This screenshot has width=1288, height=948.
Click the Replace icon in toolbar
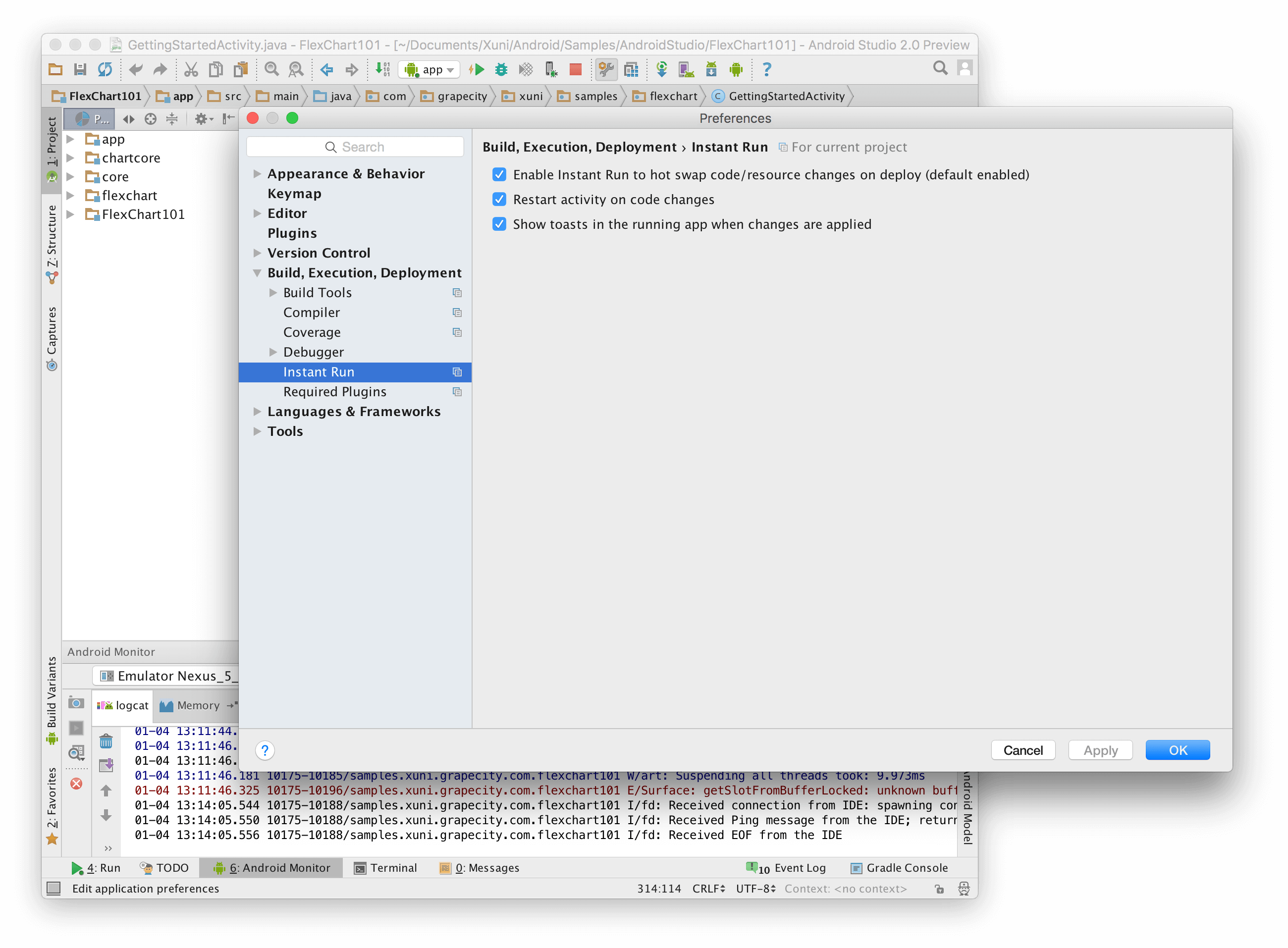(x=296, y=69)
